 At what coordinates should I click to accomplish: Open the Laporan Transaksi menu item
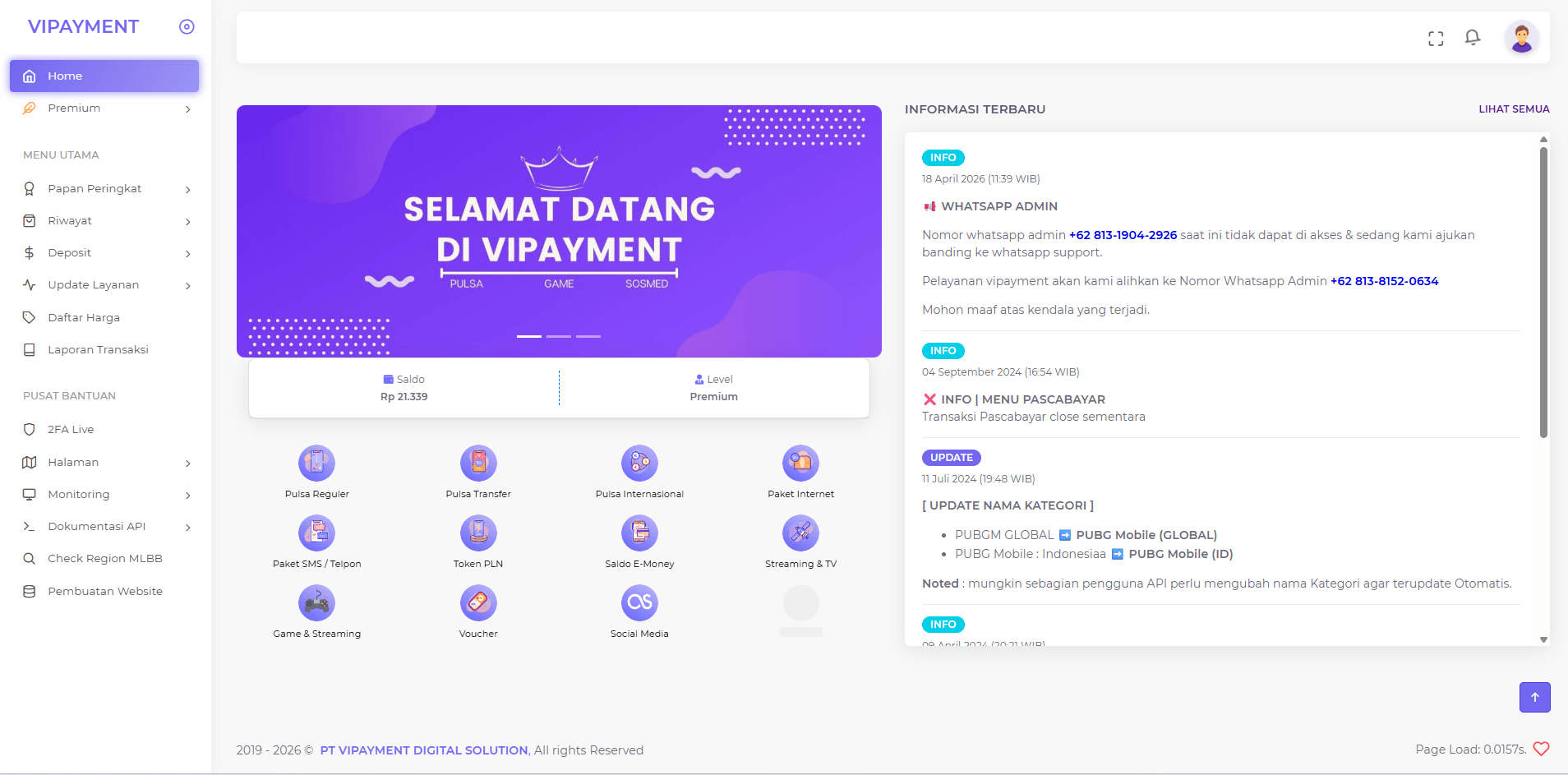pyautogui.click(x=104, y=349)
